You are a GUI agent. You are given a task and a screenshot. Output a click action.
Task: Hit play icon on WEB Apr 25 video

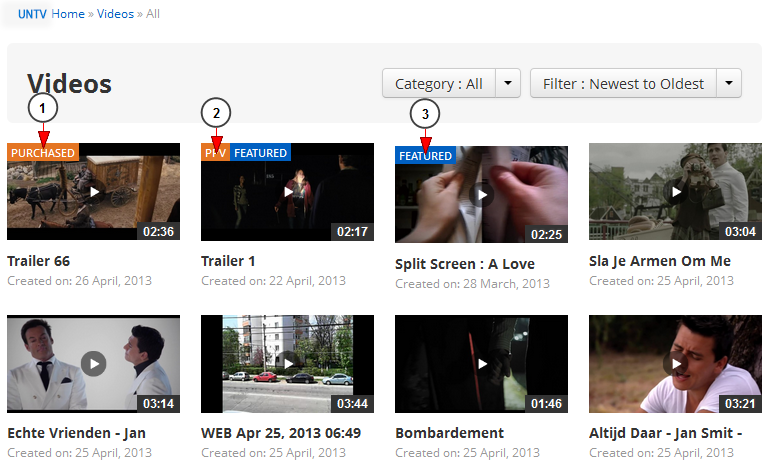click(288, 363)
